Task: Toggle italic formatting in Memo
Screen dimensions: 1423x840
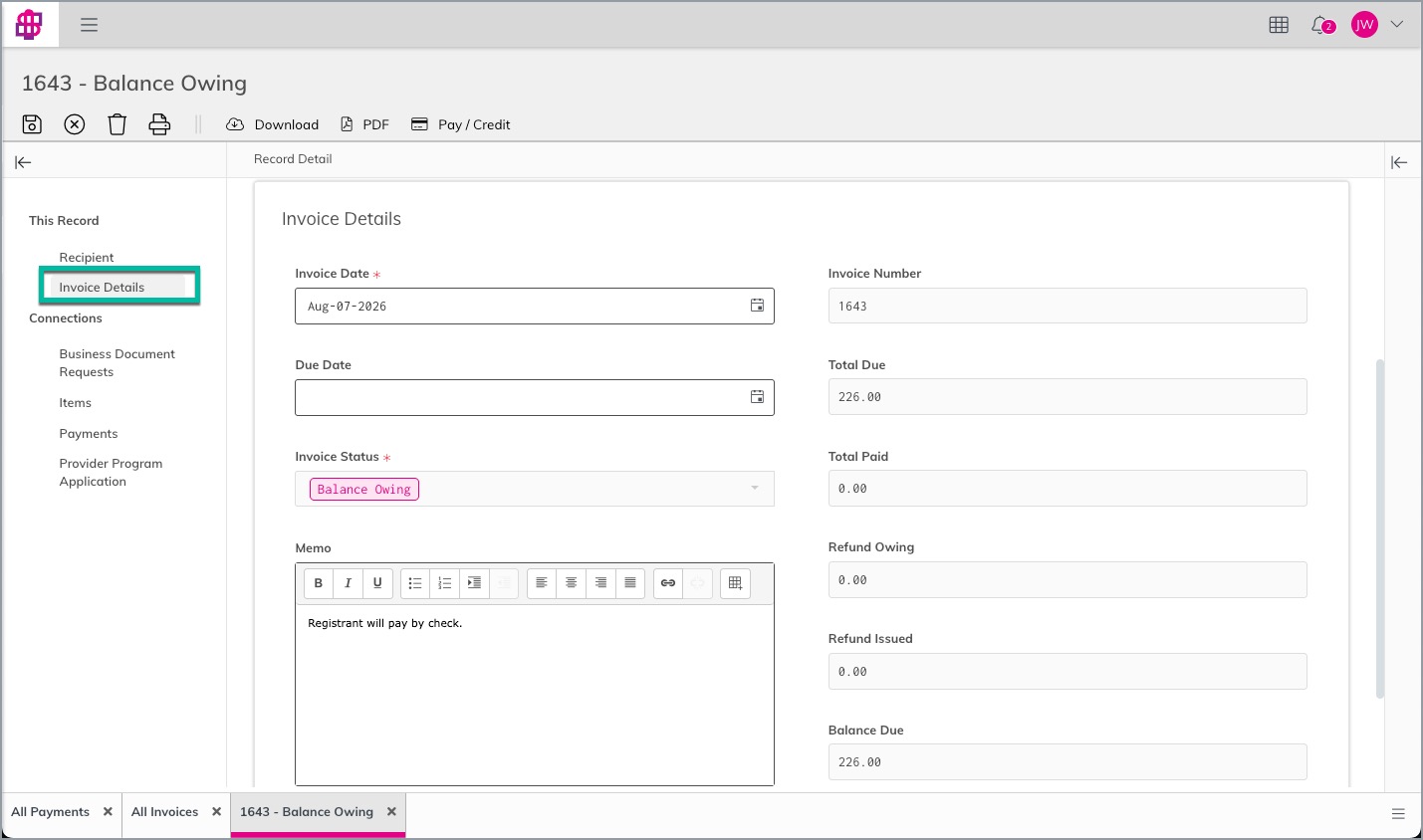Action: pos(348,583)
